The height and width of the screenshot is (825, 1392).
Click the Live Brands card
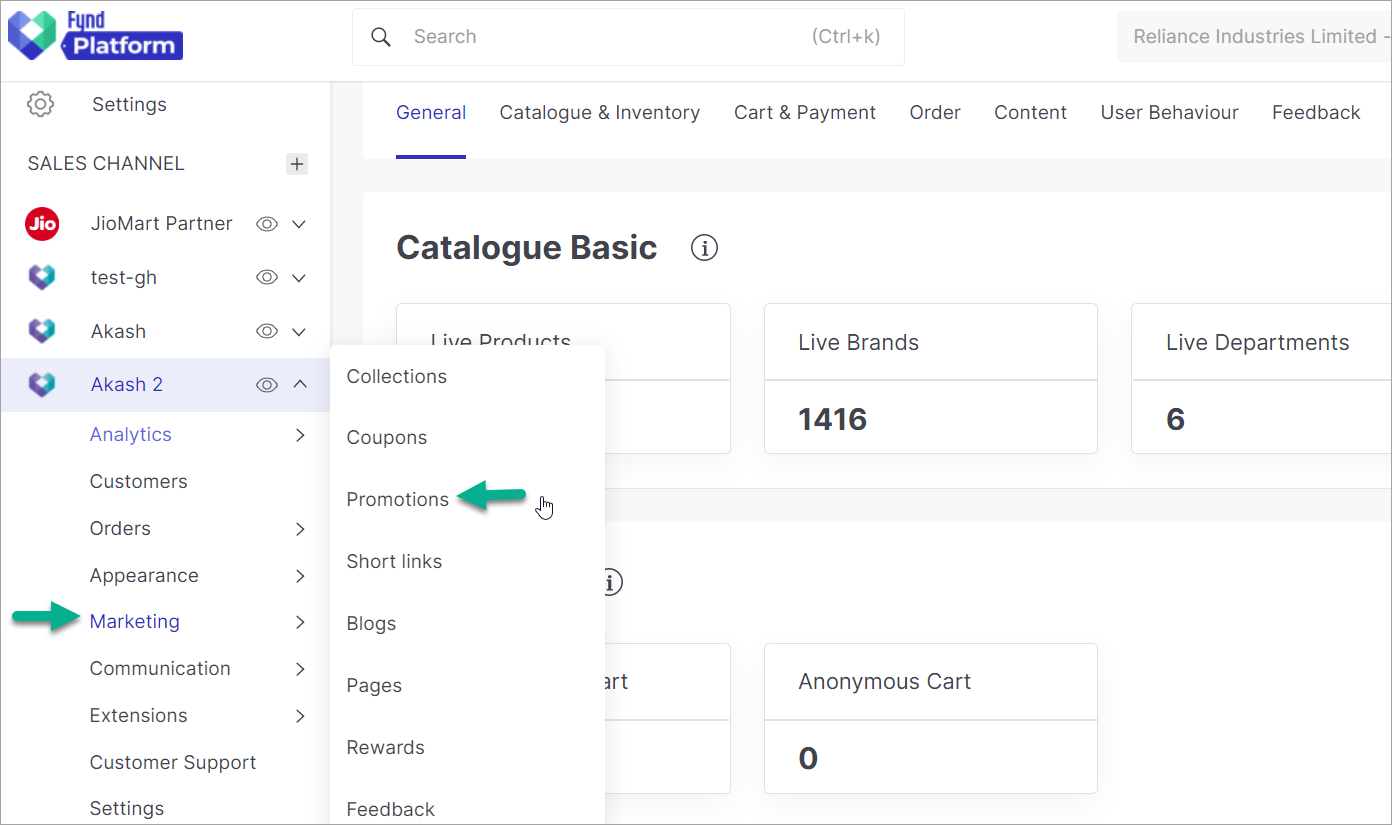click(x=931, y=379)
